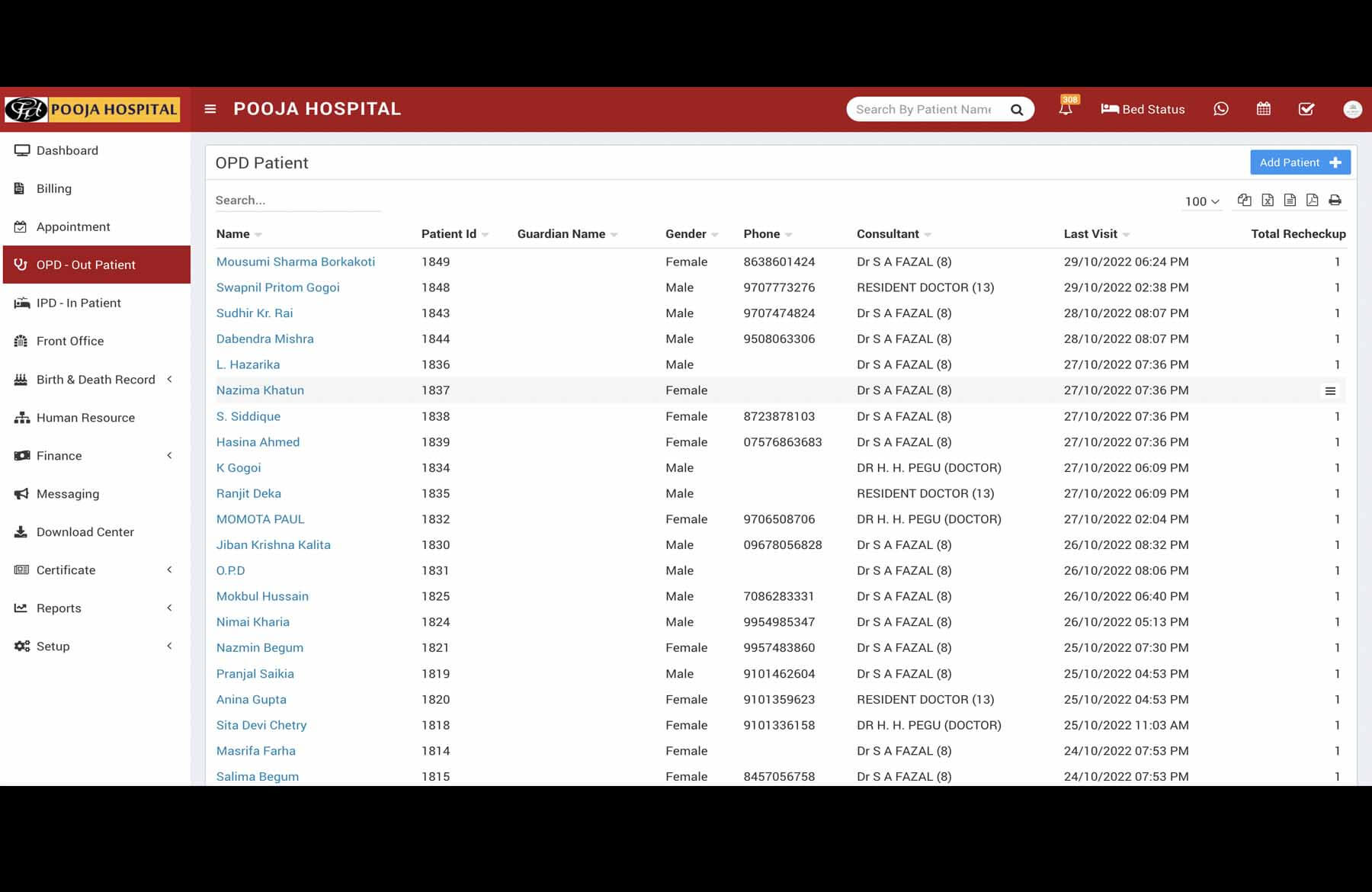Open the notifications bell icon

1065,109
